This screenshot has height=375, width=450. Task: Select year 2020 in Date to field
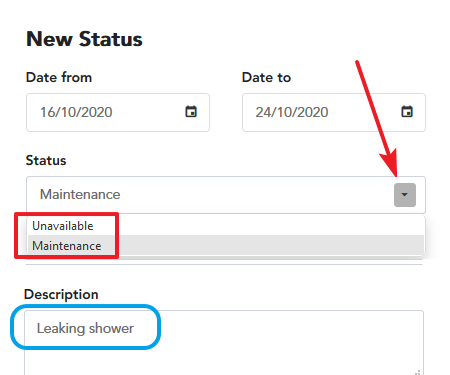(x=312, y=112)
